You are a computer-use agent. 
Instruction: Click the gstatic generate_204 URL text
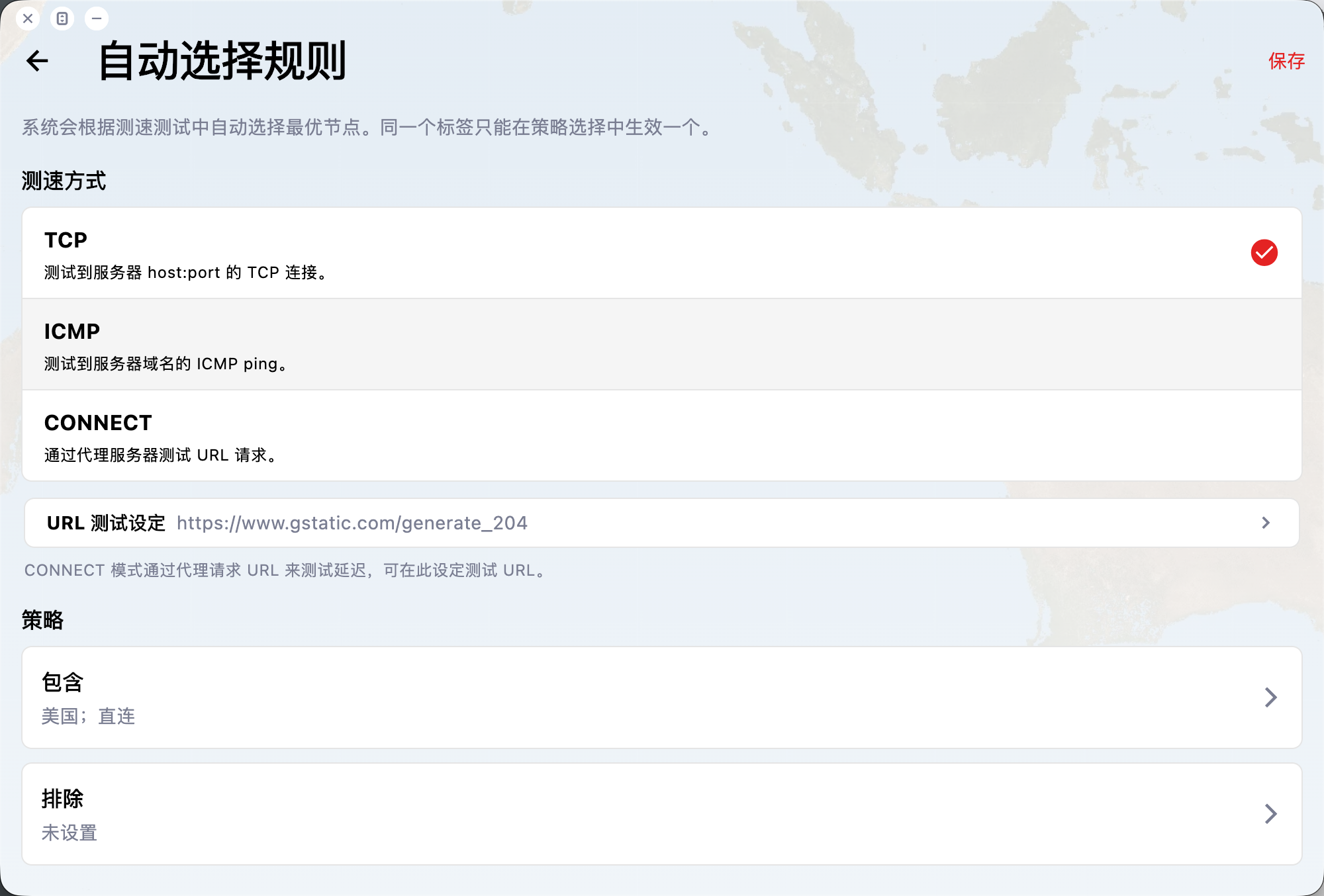[x=352, y=523]
